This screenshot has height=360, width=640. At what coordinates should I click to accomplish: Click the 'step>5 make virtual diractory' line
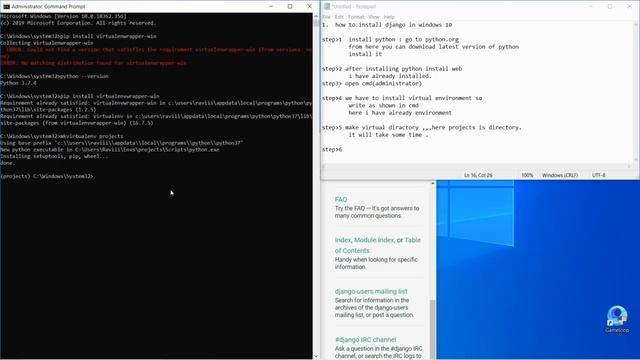click(x=422, y=128)
